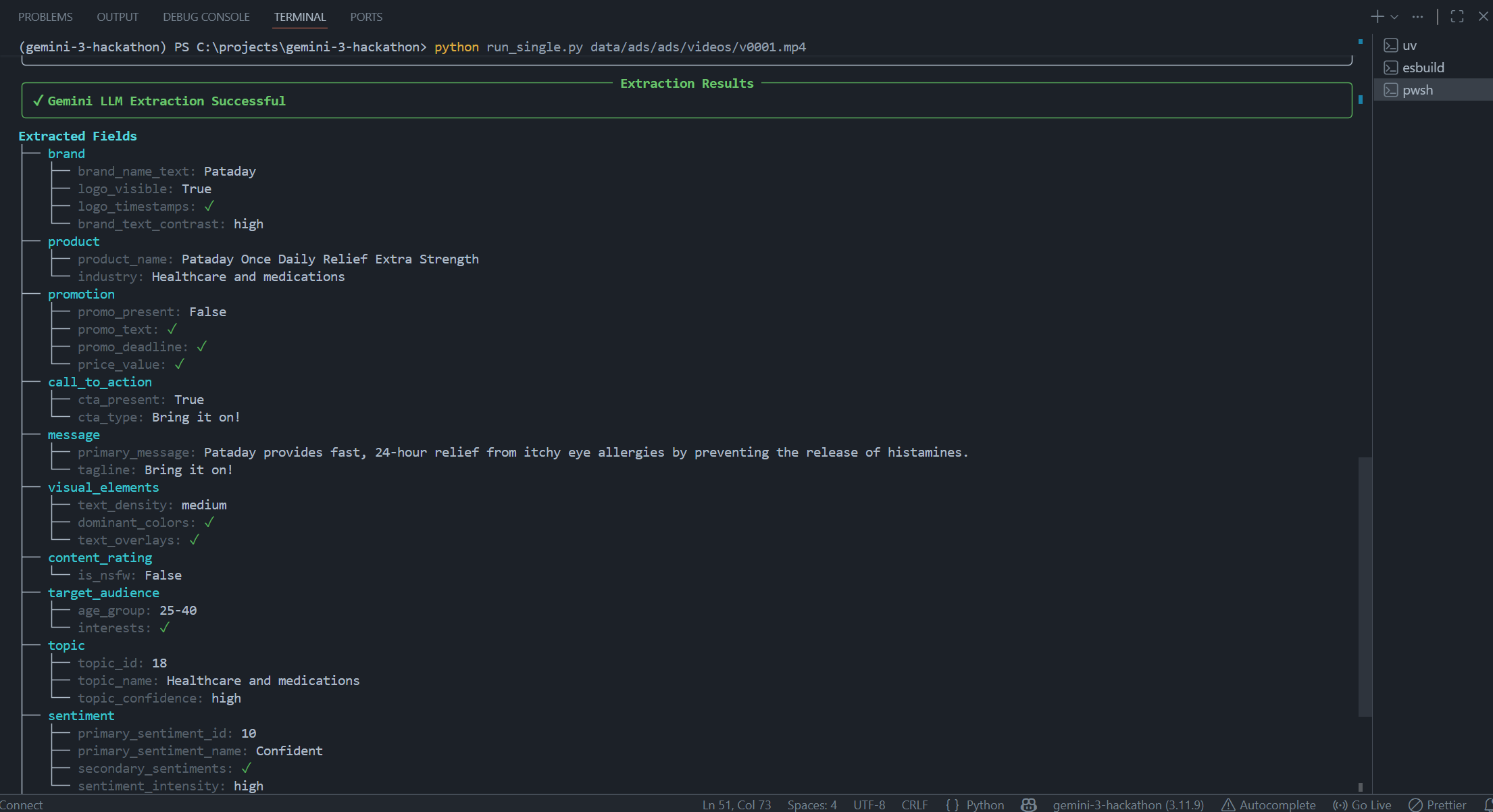Viewport: 1493px width, 812px height.
Task: Maximize the terminal panel size
Action: point(1457,17)
